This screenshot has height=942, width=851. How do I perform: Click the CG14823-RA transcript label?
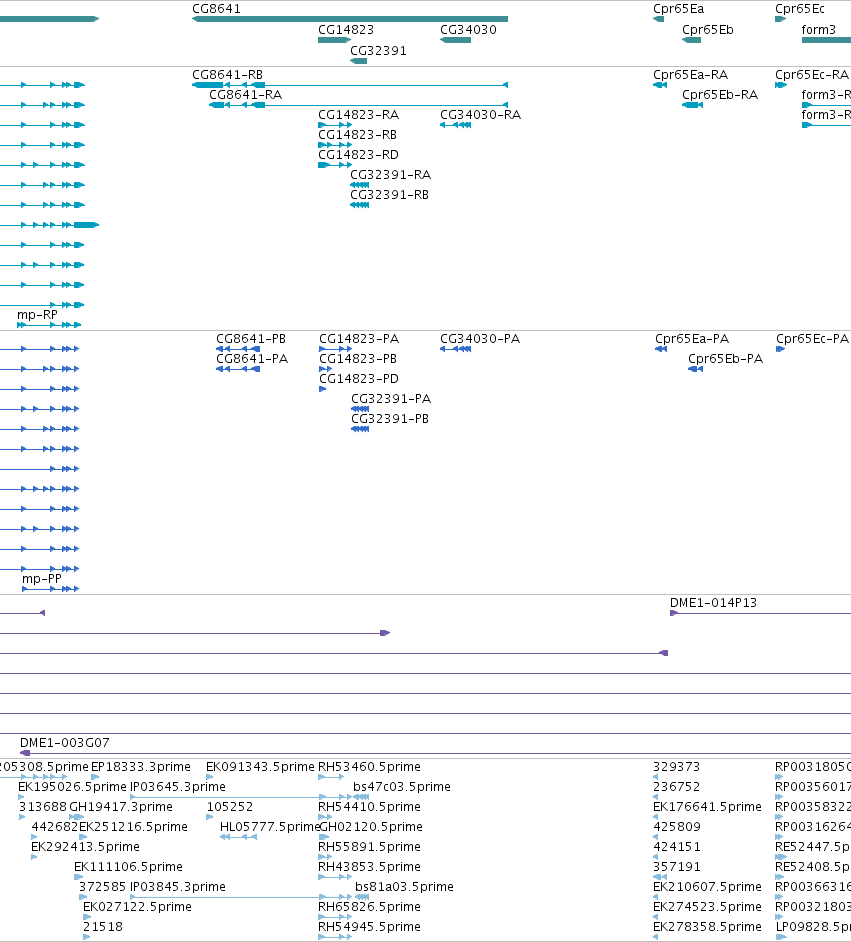click(359, 115)
